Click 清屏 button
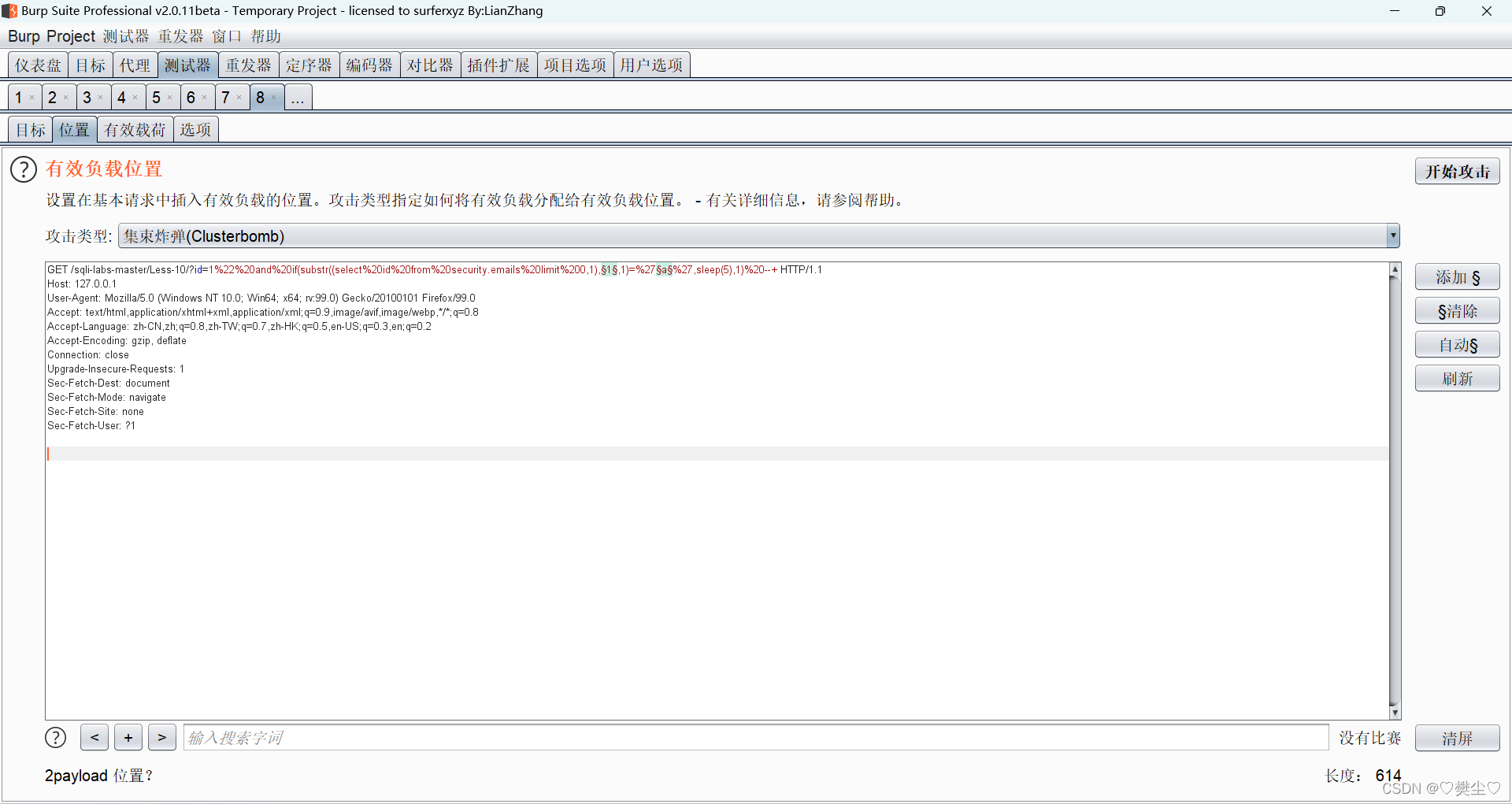The height and width of the screenshot is (804, 1512). tap(1457, 739)
